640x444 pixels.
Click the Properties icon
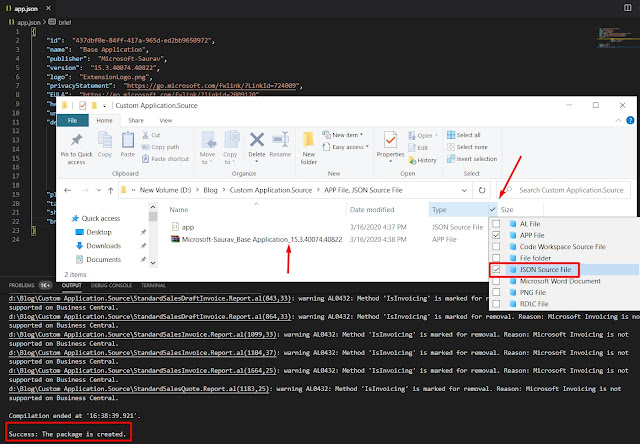(390, 140)
